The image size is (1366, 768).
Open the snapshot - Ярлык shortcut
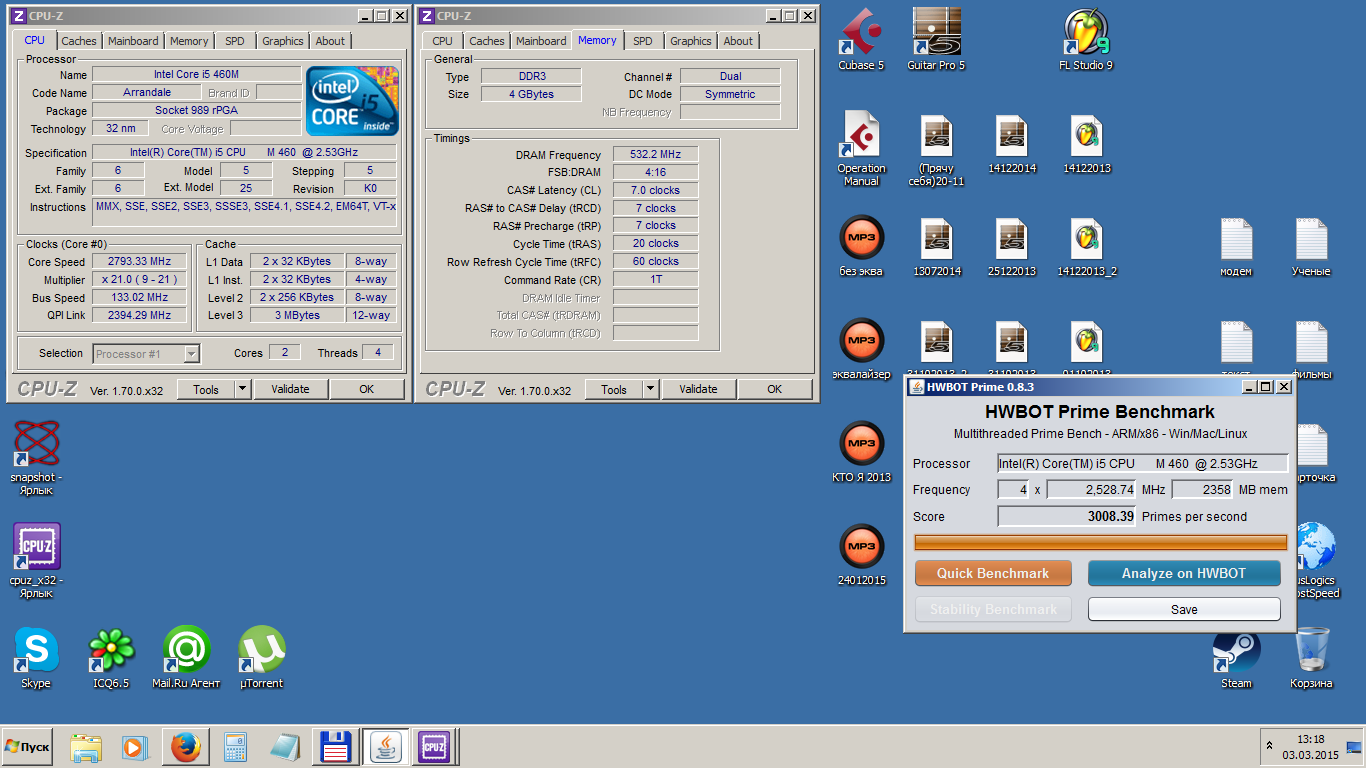36,458
